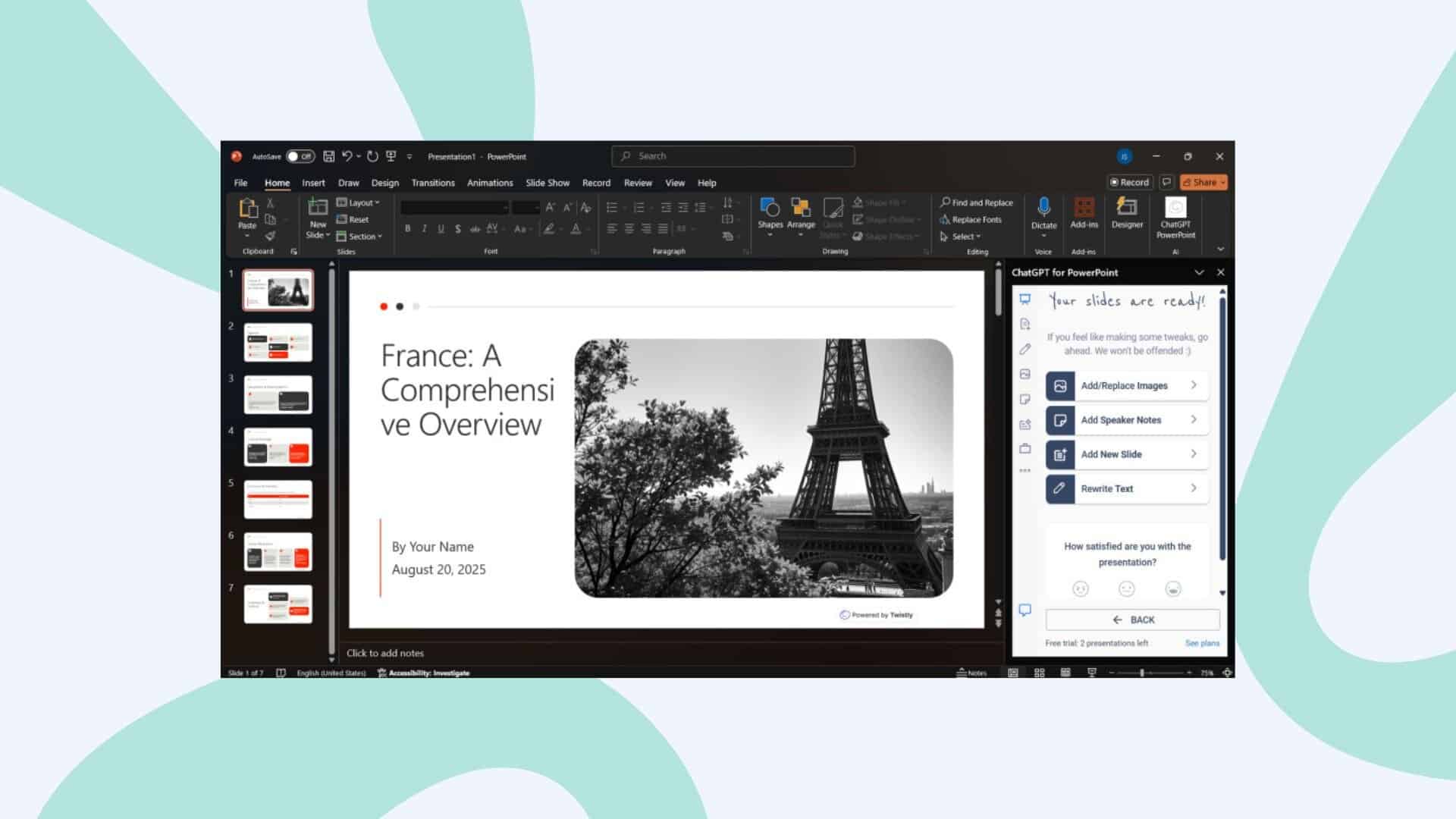Open the Section dropdown
Image resolution: width=1456 pixels, height=819 pixels.
(359, 237)
